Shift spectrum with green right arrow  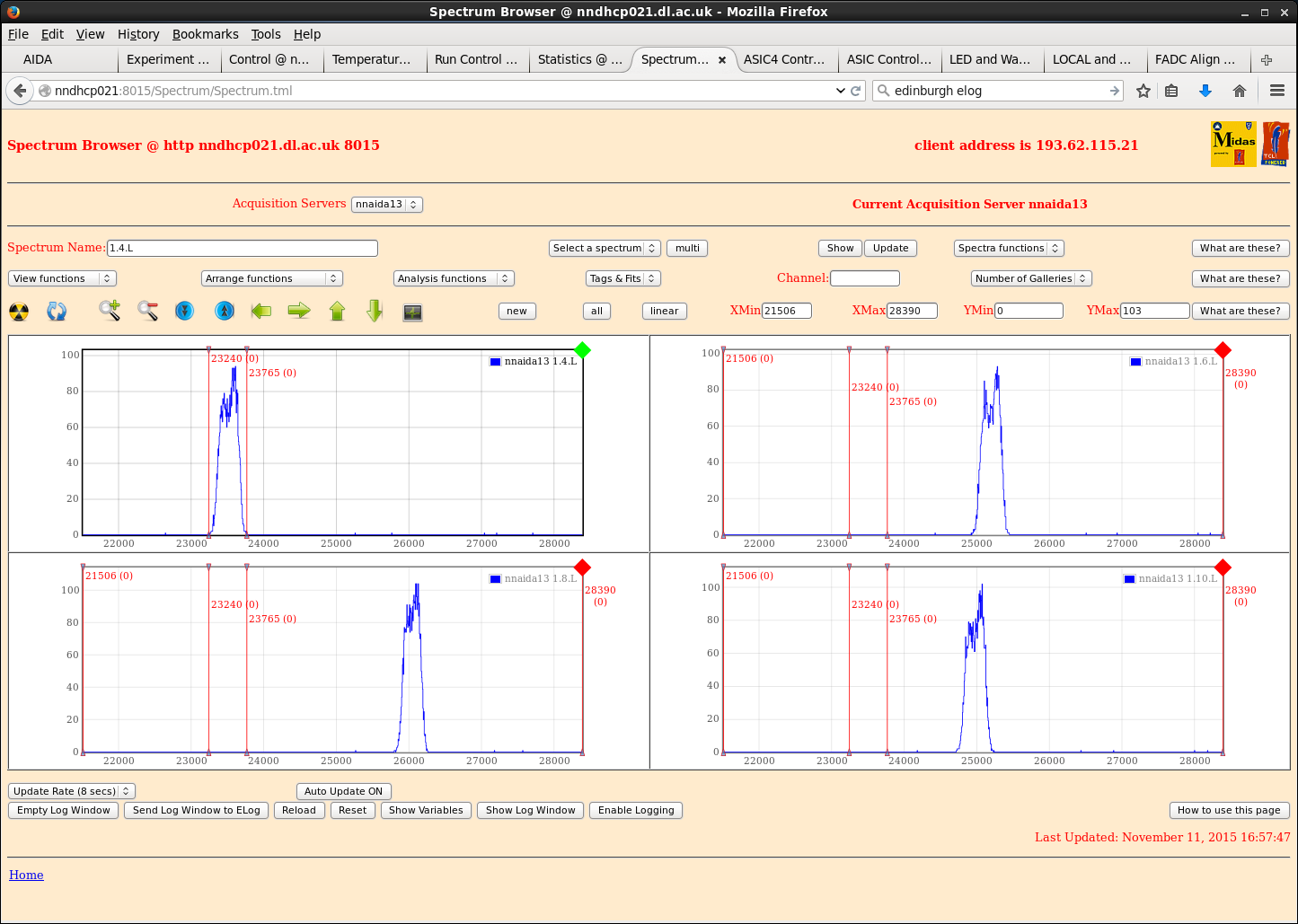tap(299, 311)
